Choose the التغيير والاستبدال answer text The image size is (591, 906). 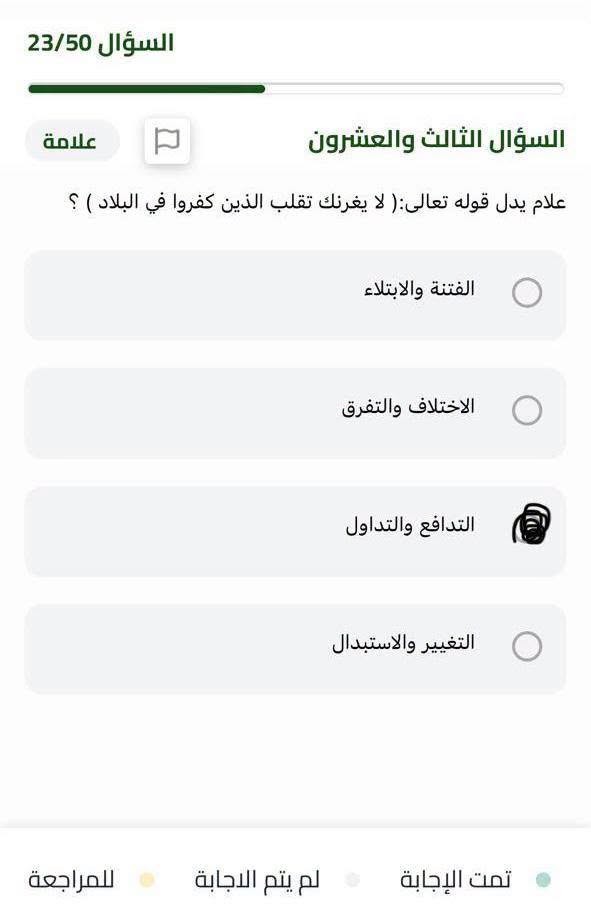[403, 643]
